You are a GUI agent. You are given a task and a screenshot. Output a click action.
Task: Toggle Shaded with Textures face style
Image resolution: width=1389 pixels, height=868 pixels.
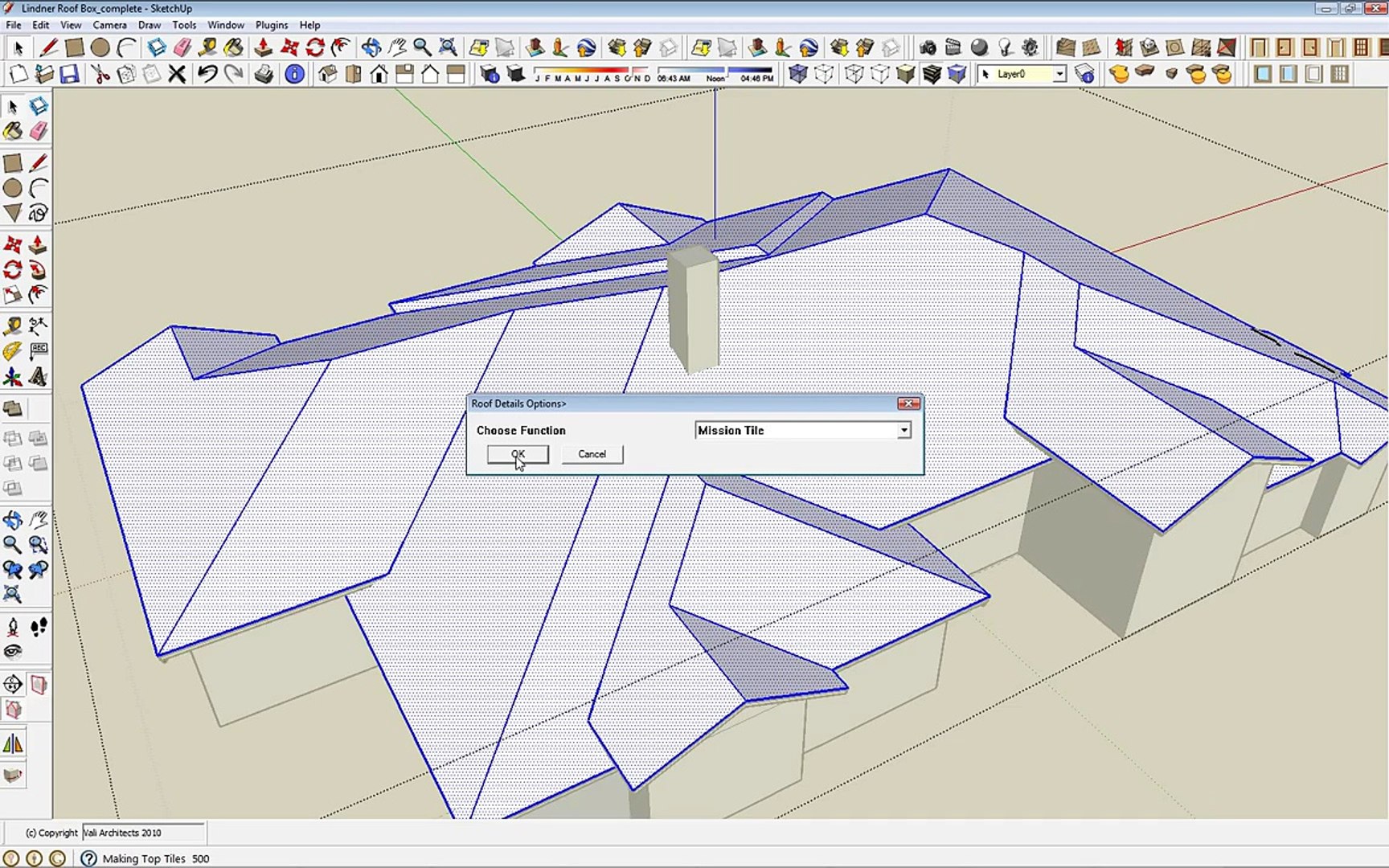(x=932, y=75)
